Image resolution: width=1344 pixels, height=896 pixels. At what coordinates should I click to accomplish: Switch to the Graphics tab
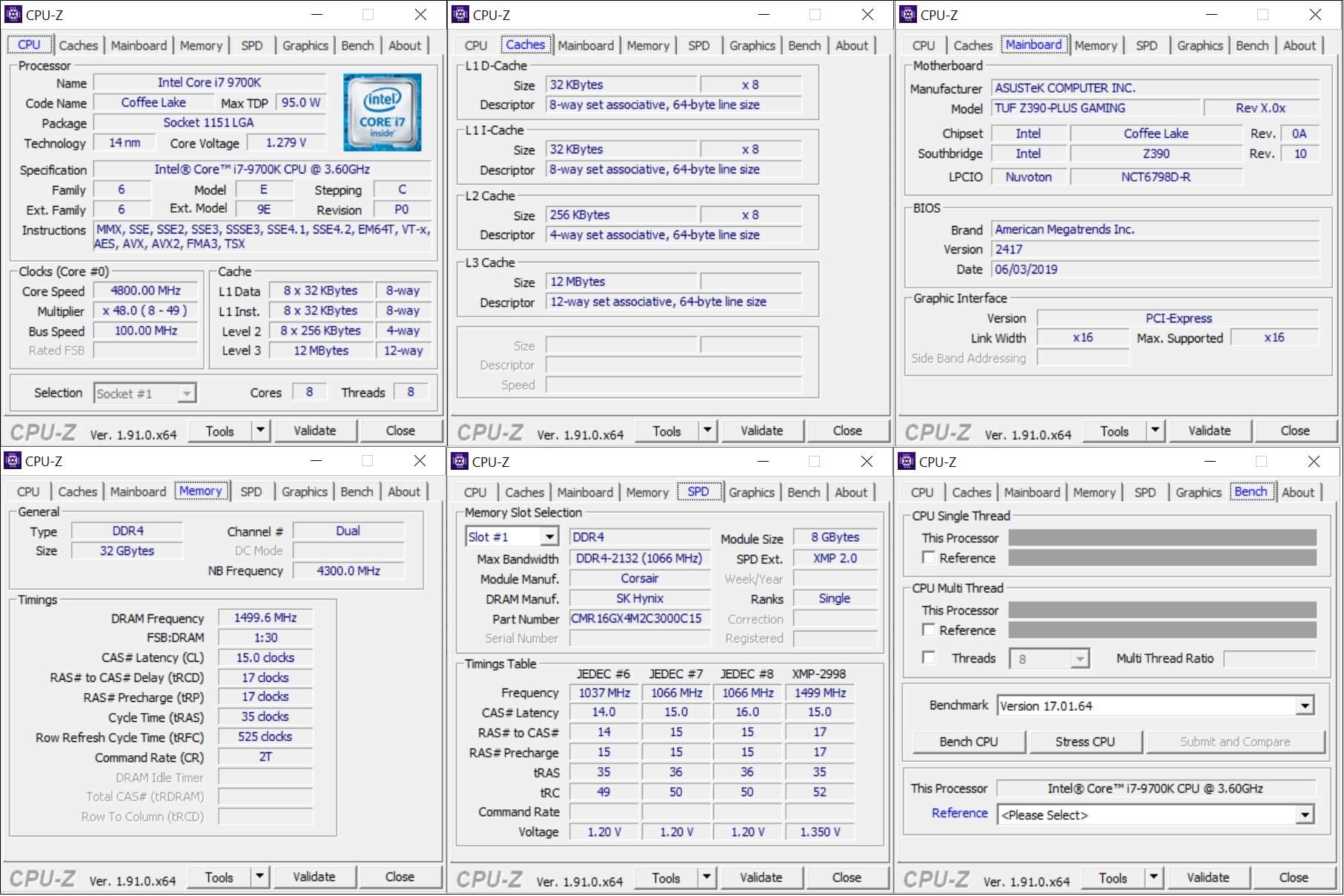pos(304,45)
